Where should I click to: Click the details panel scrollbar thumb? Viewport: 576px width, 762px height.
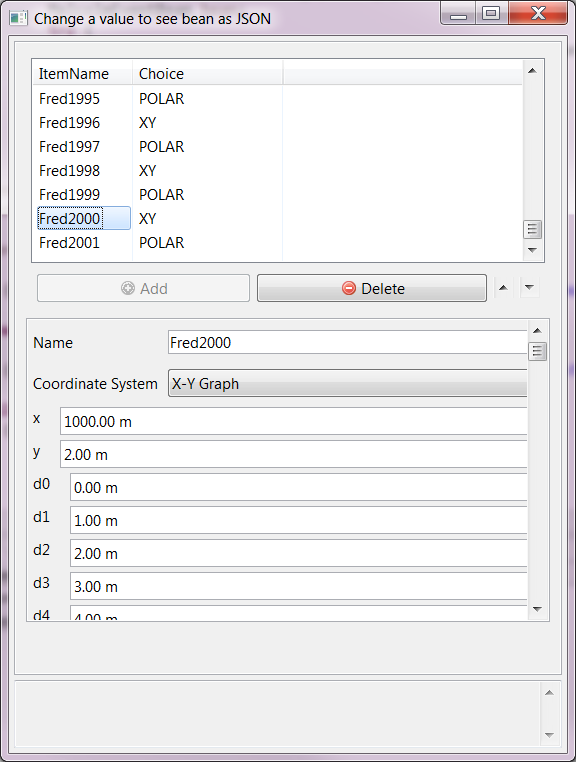point(537,351)
